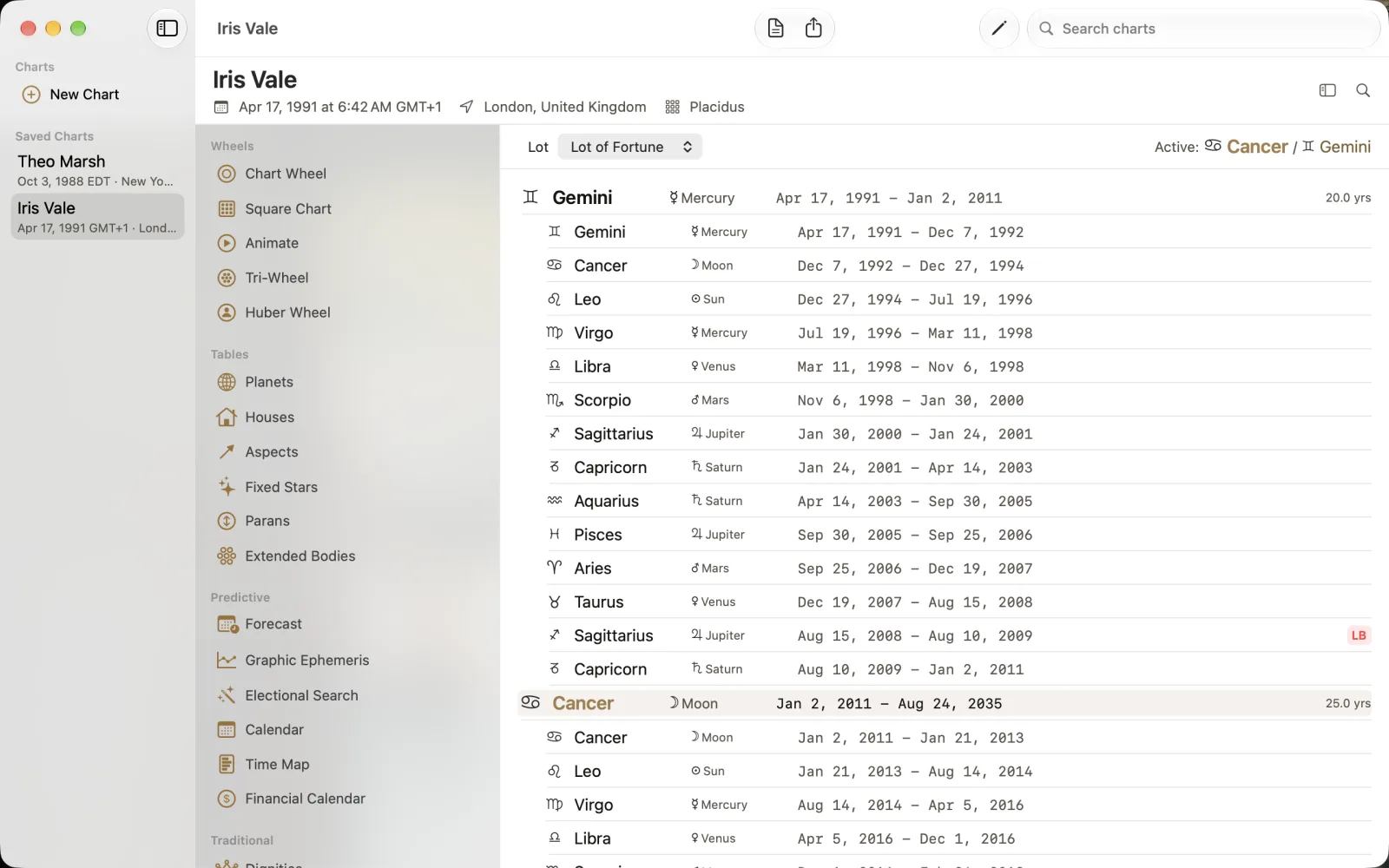Select the Aquarius Apr 14, 2003 row
Screen dimensions: 1389x868
(x=958, y=501)
